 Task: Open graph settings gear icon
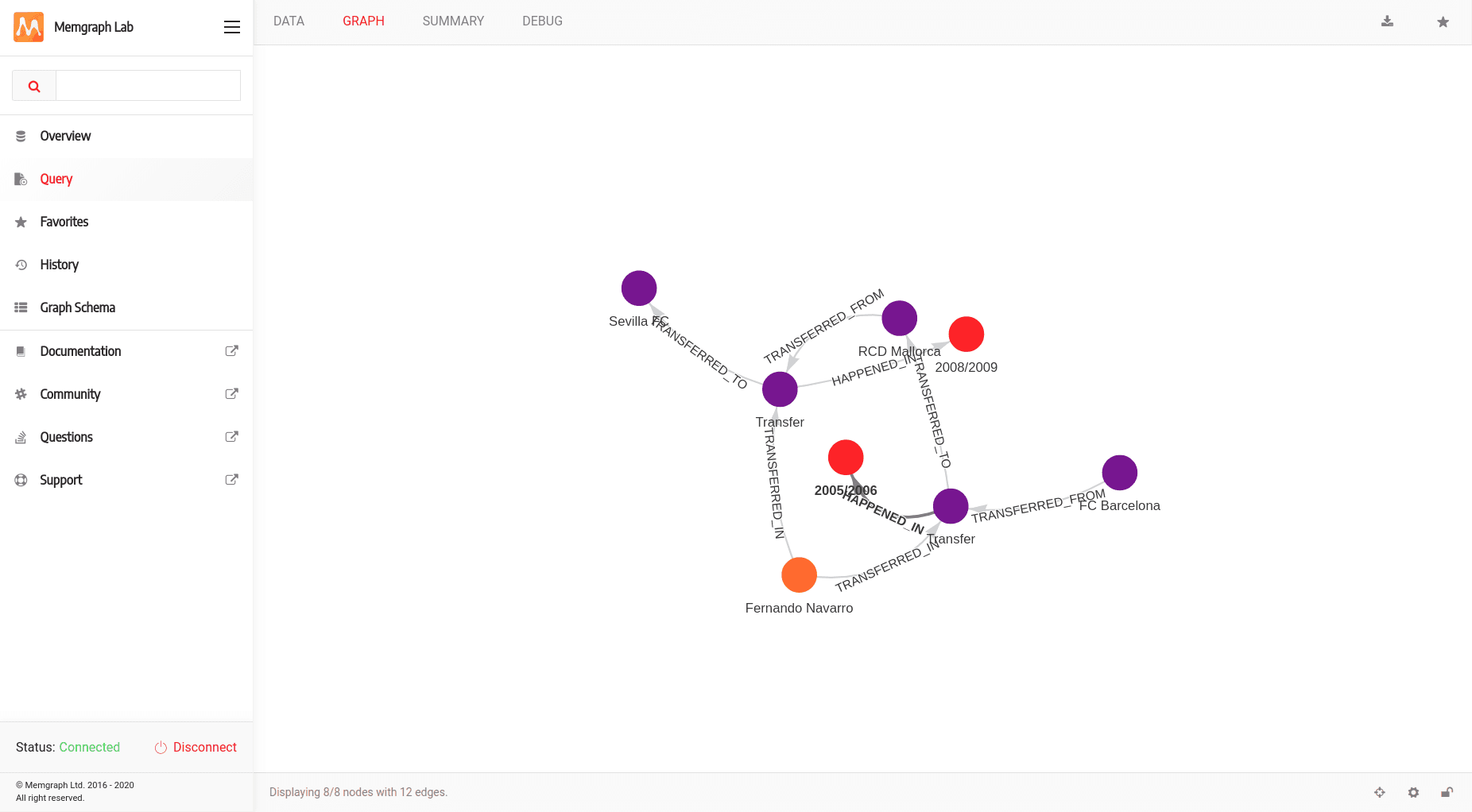[1413, 792]
